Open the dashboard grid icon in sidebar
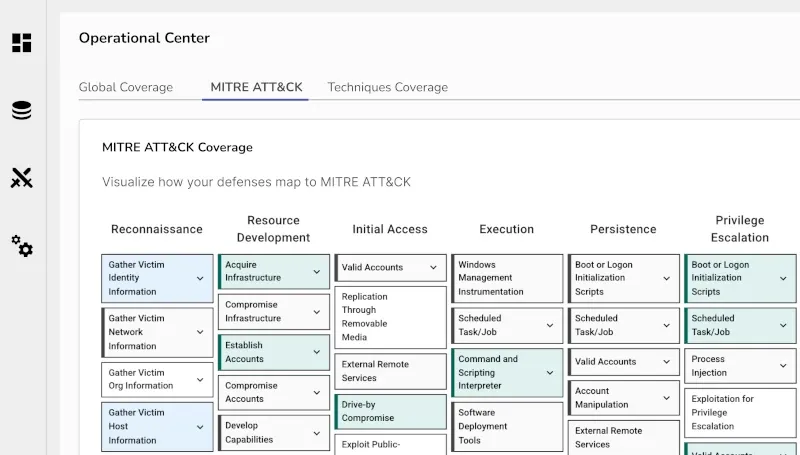This screenshot has height=455, width=800. pos(21,43)
